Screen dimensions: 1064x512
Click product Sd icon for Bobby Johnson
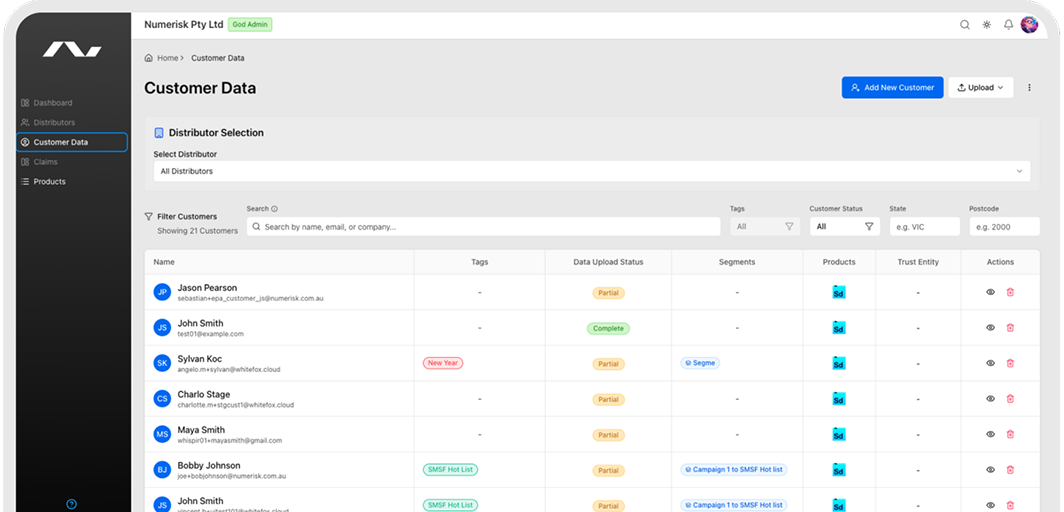point(839,470)
